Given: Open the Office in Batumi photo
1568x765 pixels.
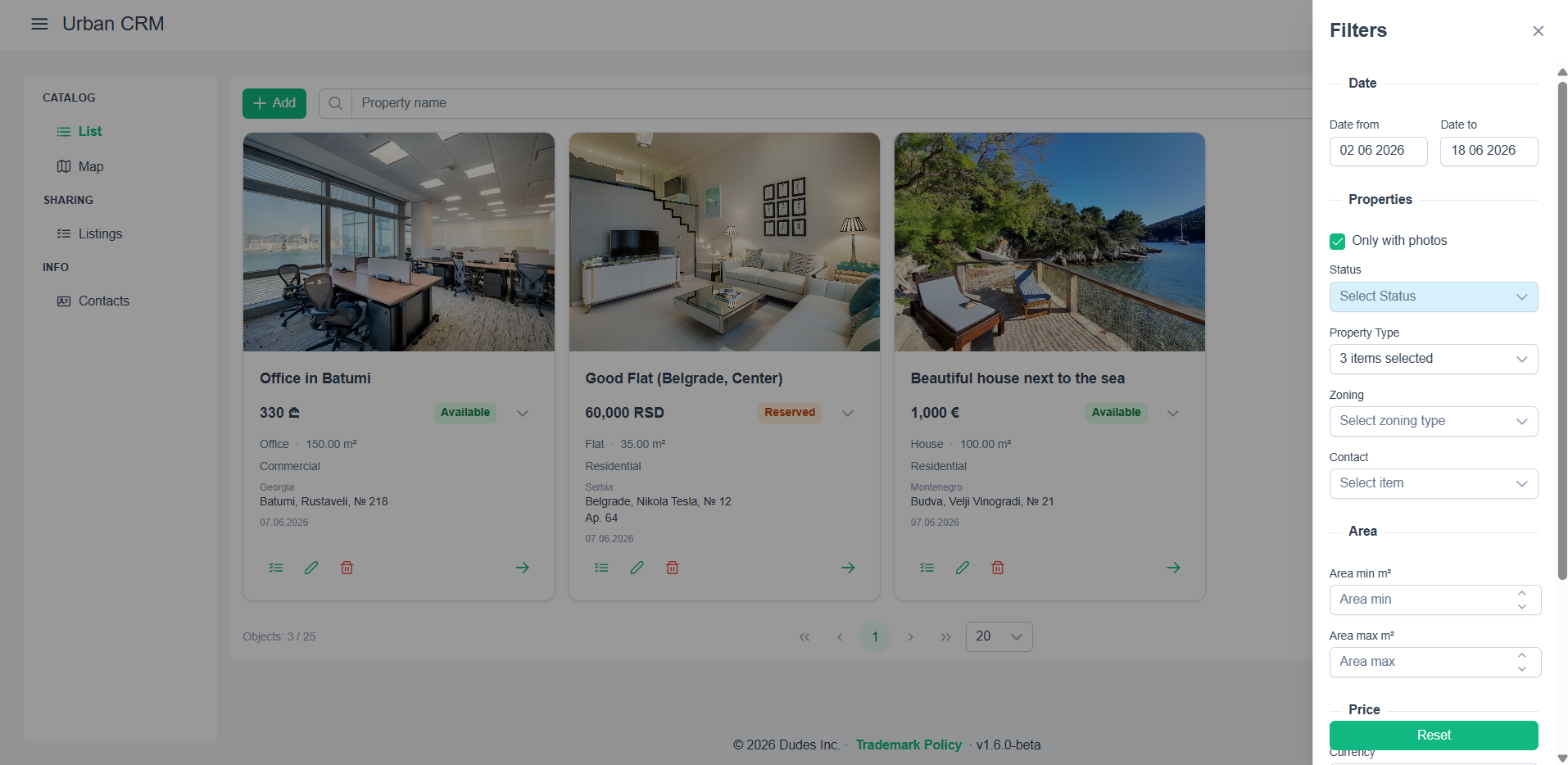Looking at the screenshot, I should 399,242.
